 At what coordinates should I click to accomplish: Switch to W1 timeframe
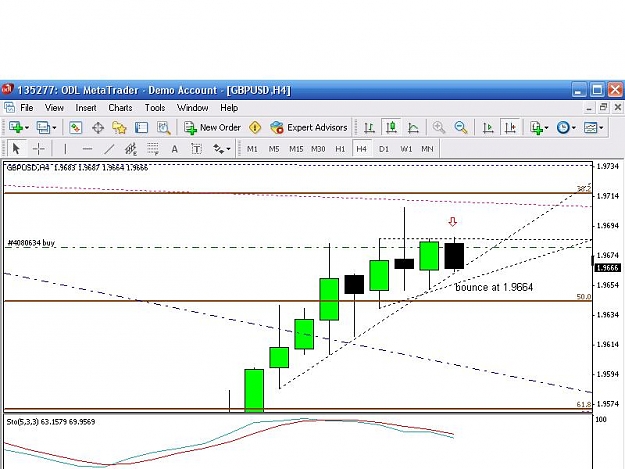pos(406,149)
